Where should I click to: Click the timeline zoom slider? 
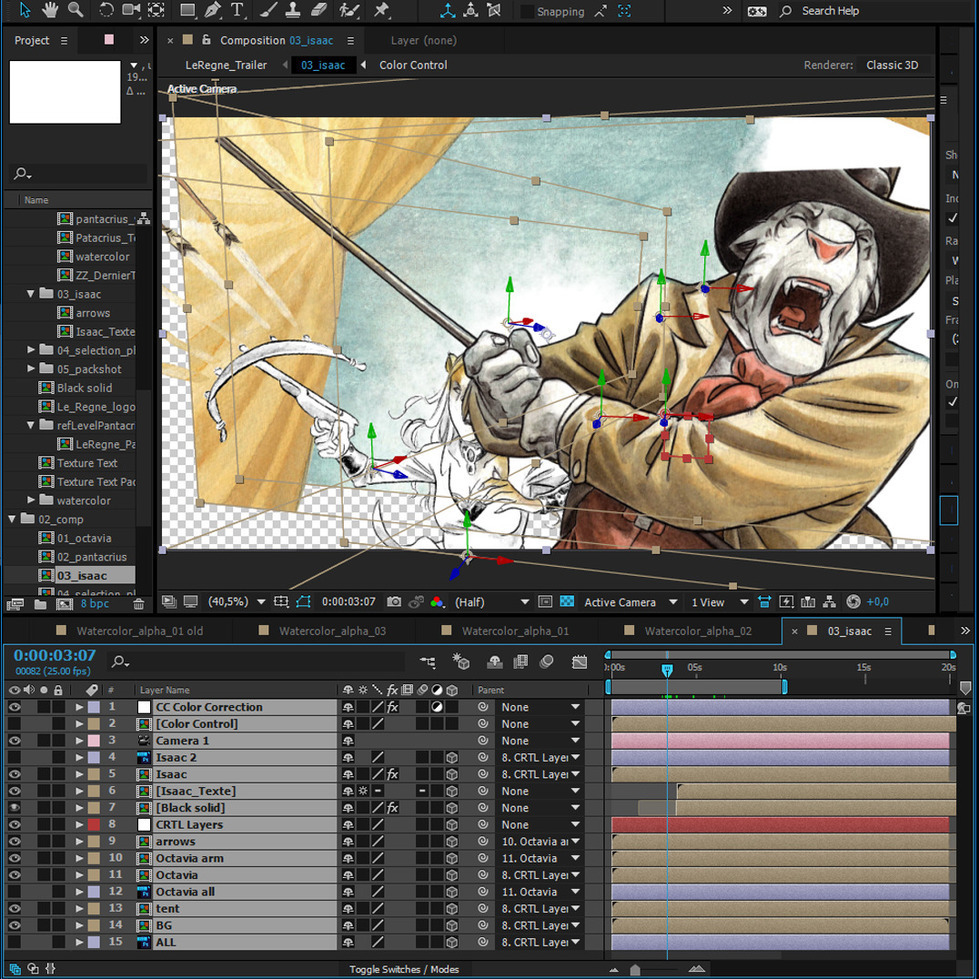click(635, 970)
